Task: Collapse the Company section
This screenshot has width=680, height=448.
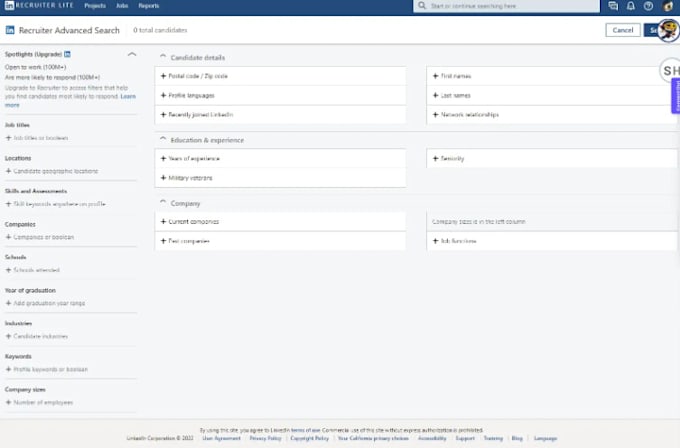Action: tap(163, 202)
